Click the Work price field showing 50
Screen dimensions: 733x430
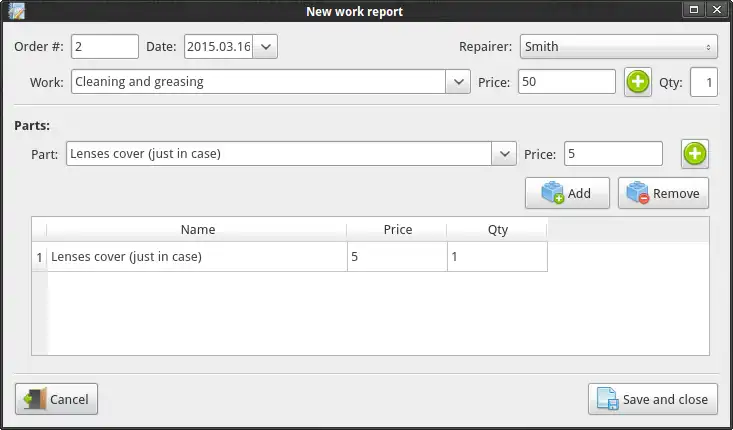tap(566, 82)
